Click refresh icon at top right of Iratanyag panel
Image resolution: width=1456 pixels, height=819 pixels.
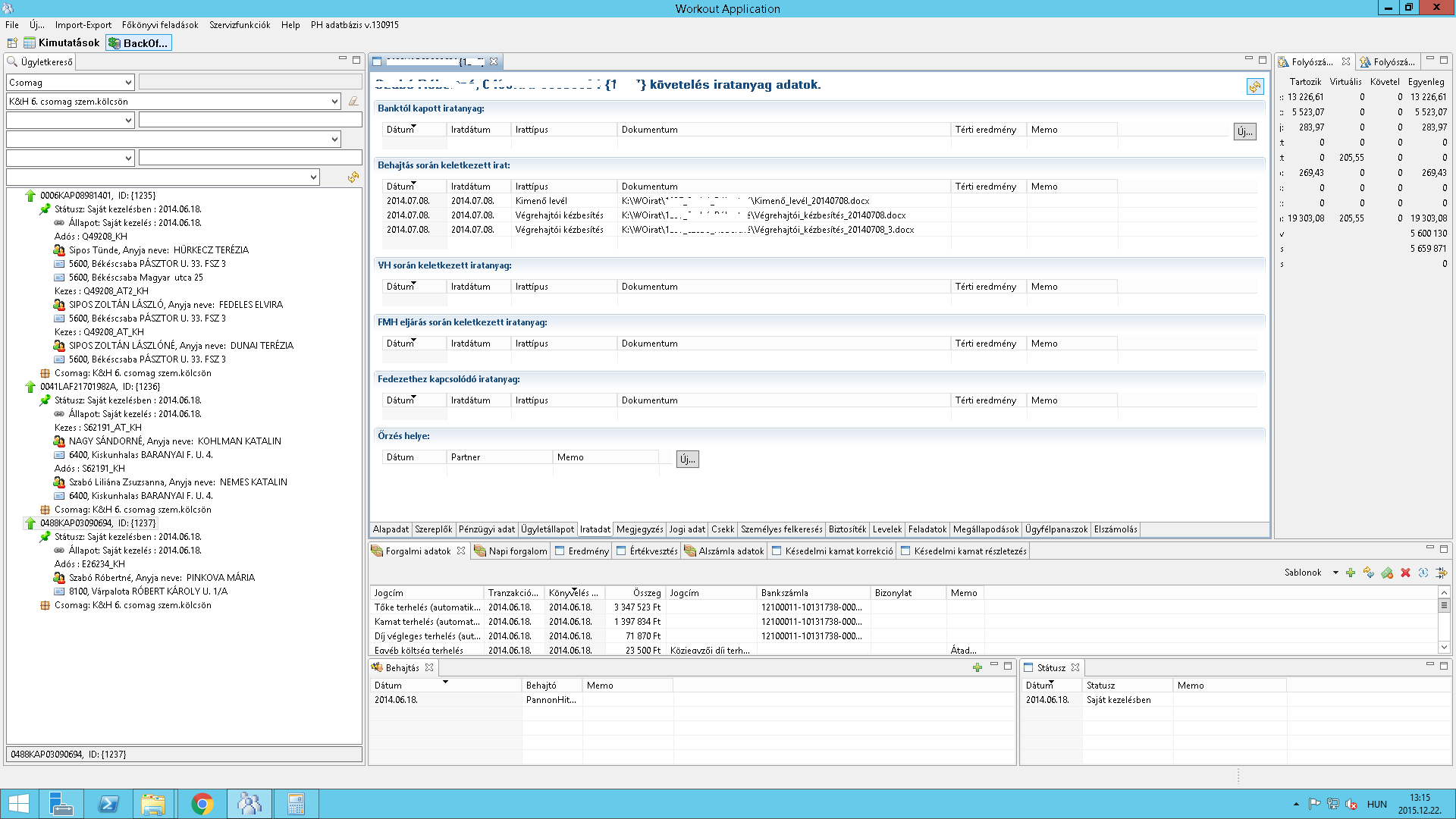coord(1255,87)
